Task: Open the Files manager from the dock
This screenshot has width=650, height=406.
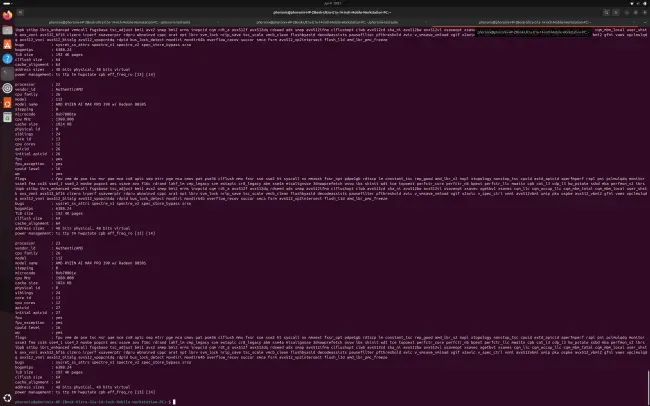Action: click(7, 30)
